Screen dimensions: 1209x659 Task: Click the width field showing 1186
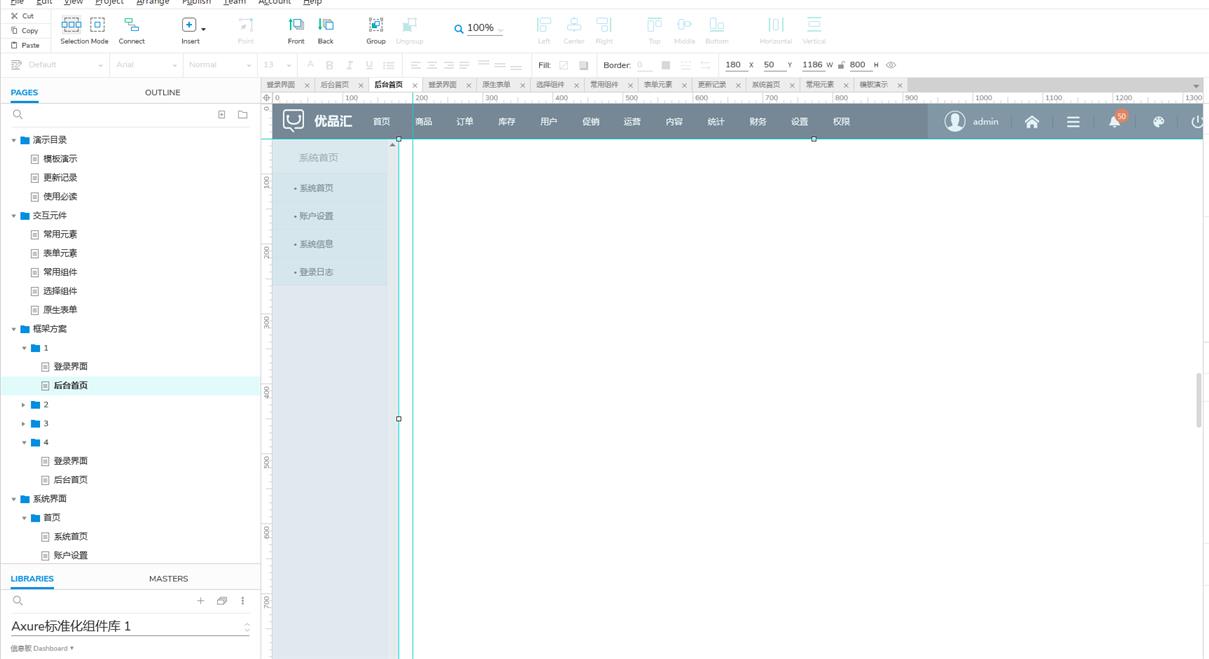(812, 65)
